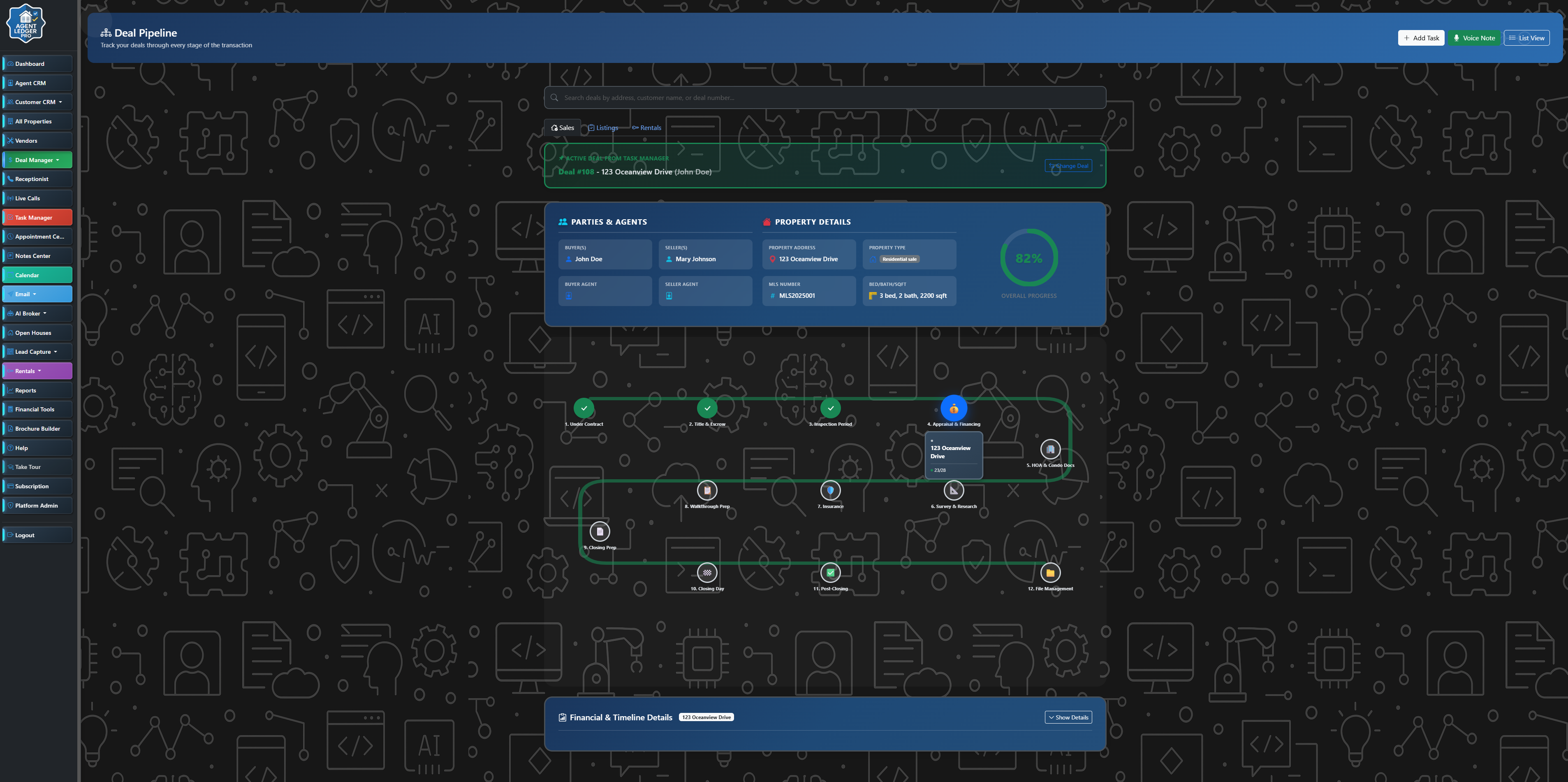1568x782 pixels.
Task: Select the HOA & Condo Docs stage icon
Action: [x=1050, y=450]
